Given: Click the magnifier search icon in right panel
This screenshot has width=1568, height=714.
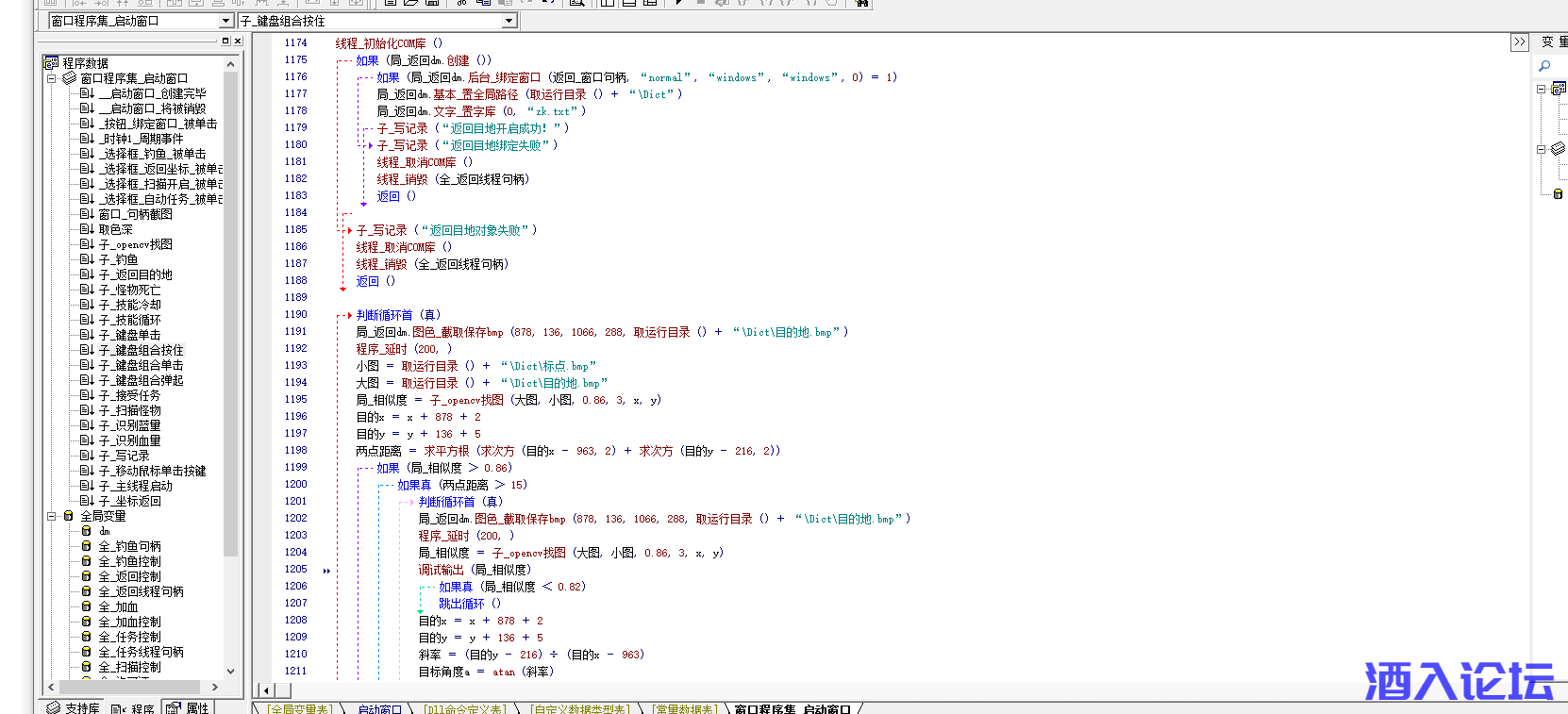Looking at the screenshot, I should pyautogui.click(x=1544, y=66).
